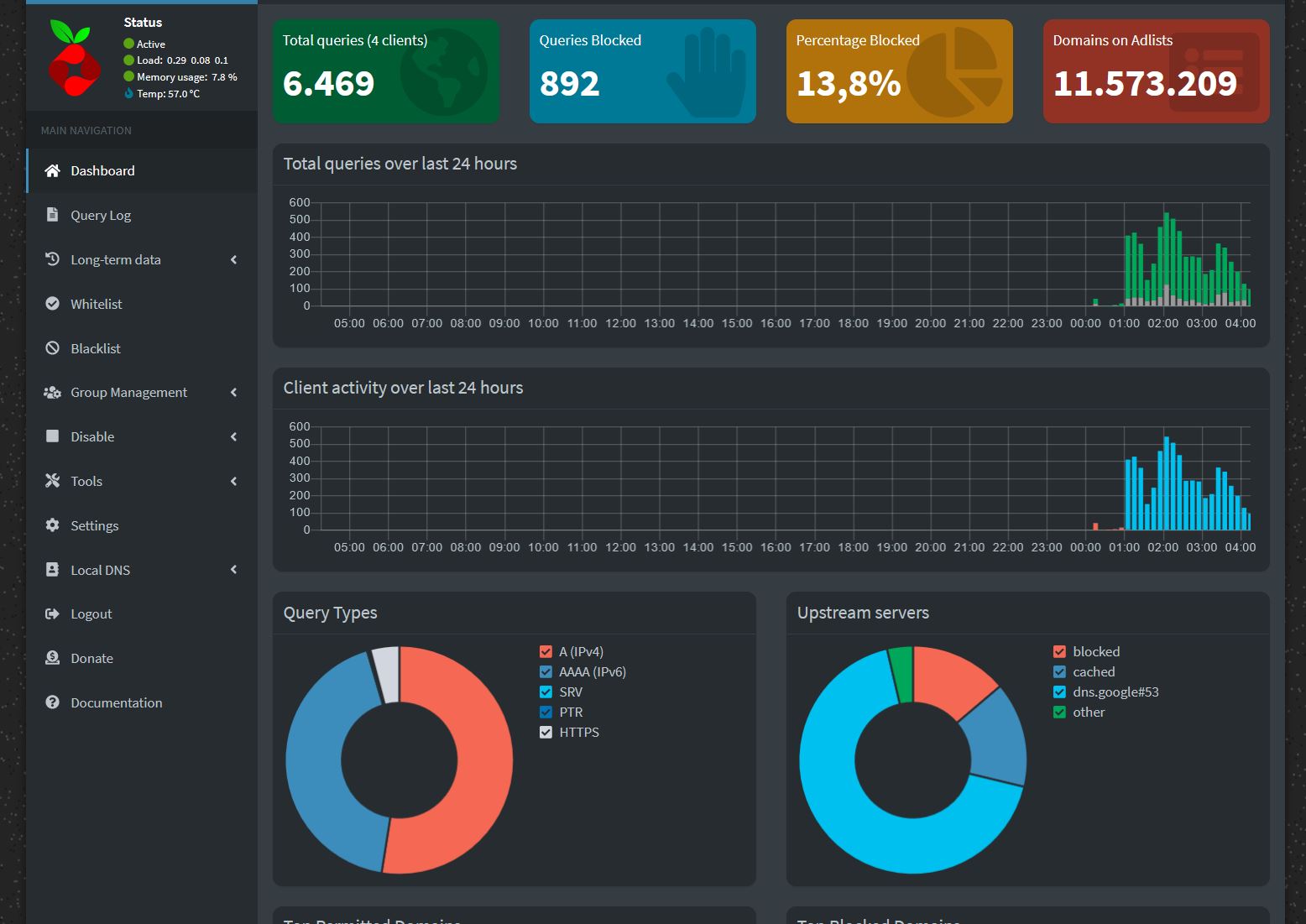The image size is (1306, 924).
Task: Open the Settings page
Action: (142, 525)
